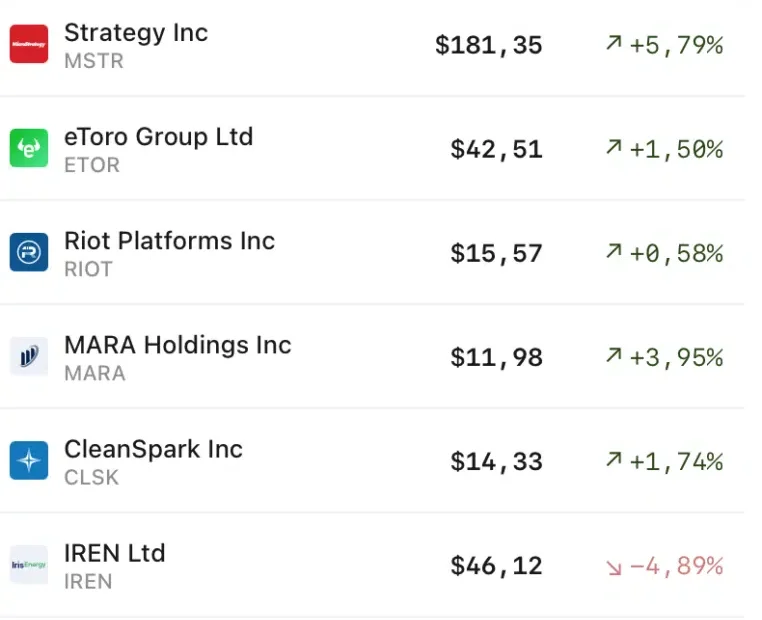The width and height of the screenshot is (762, 620).
Task: Click the Strategy Inc red logo icon
Action: (x=29, y=45)
